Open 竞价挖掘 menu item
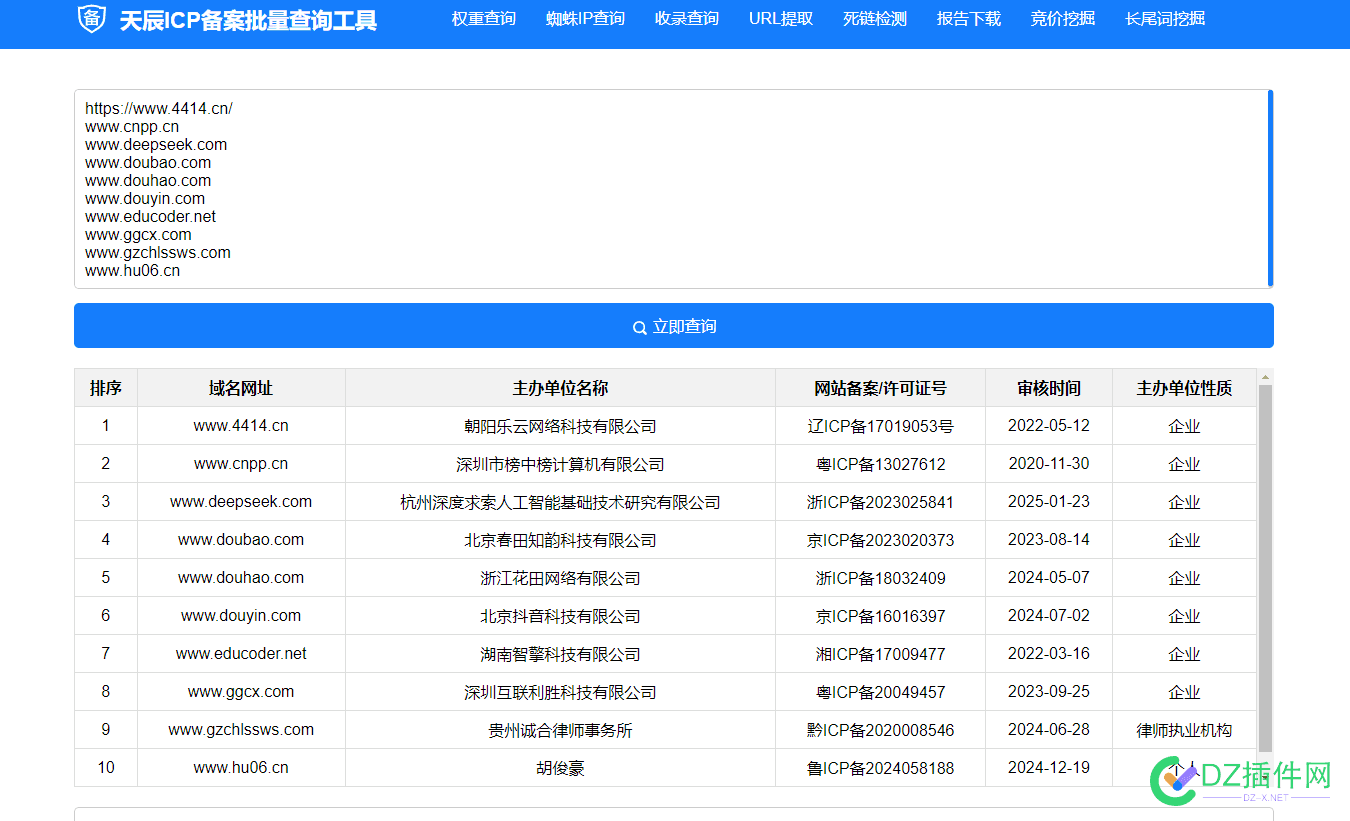Viewport: 1350px width, 821px height. pos(1063,19)
